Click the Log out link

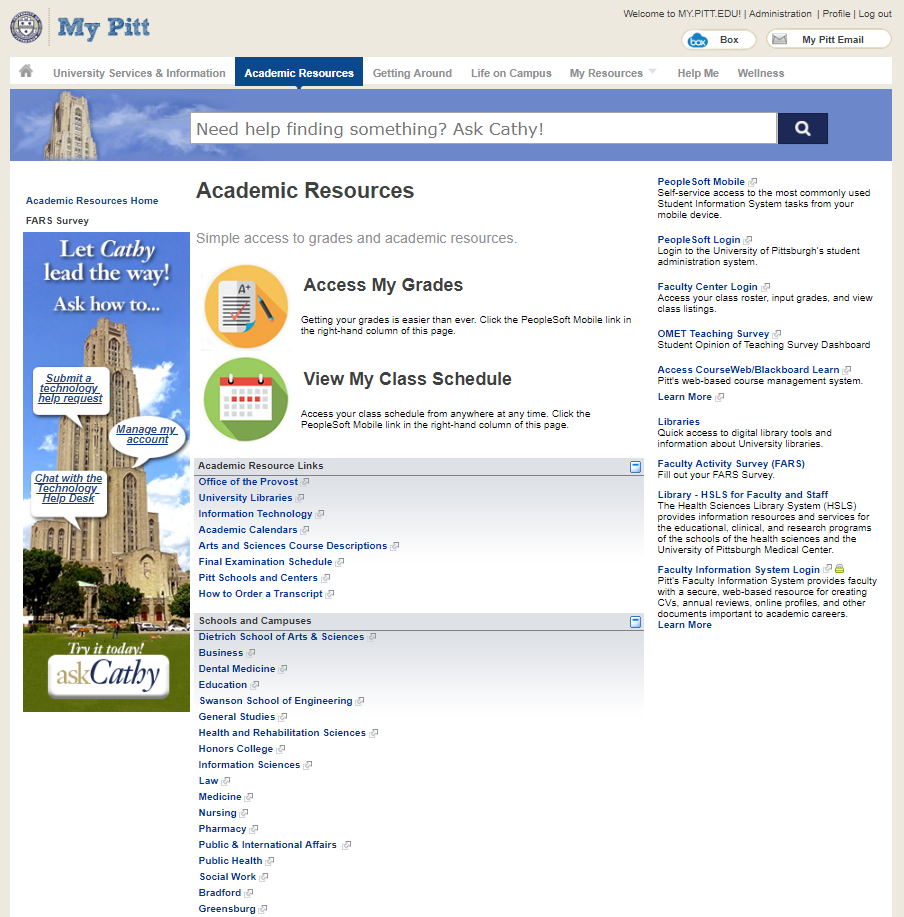(875, 13)
